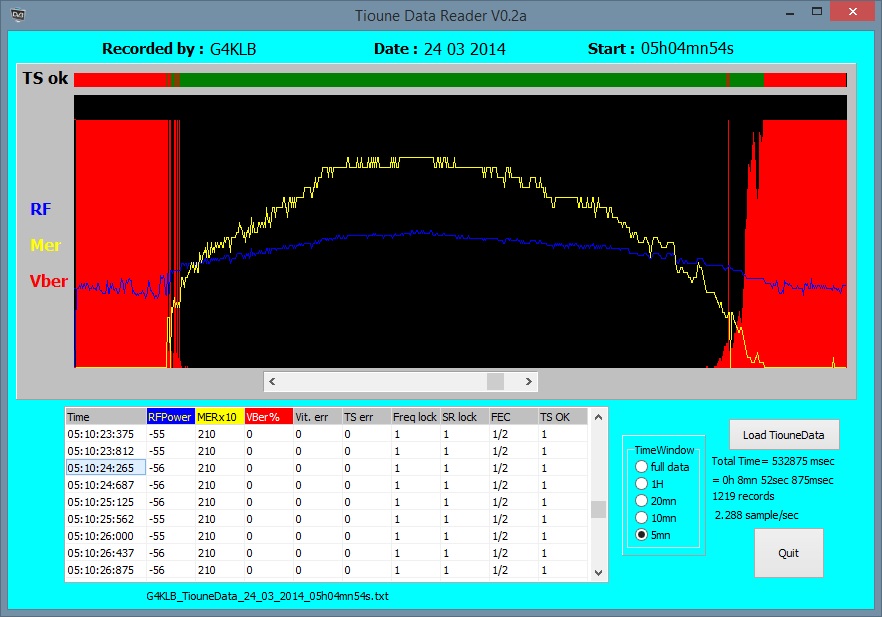Select the 05:10:25:125 time cell
Screen dimensions: 882x617
tap(106, 502)
